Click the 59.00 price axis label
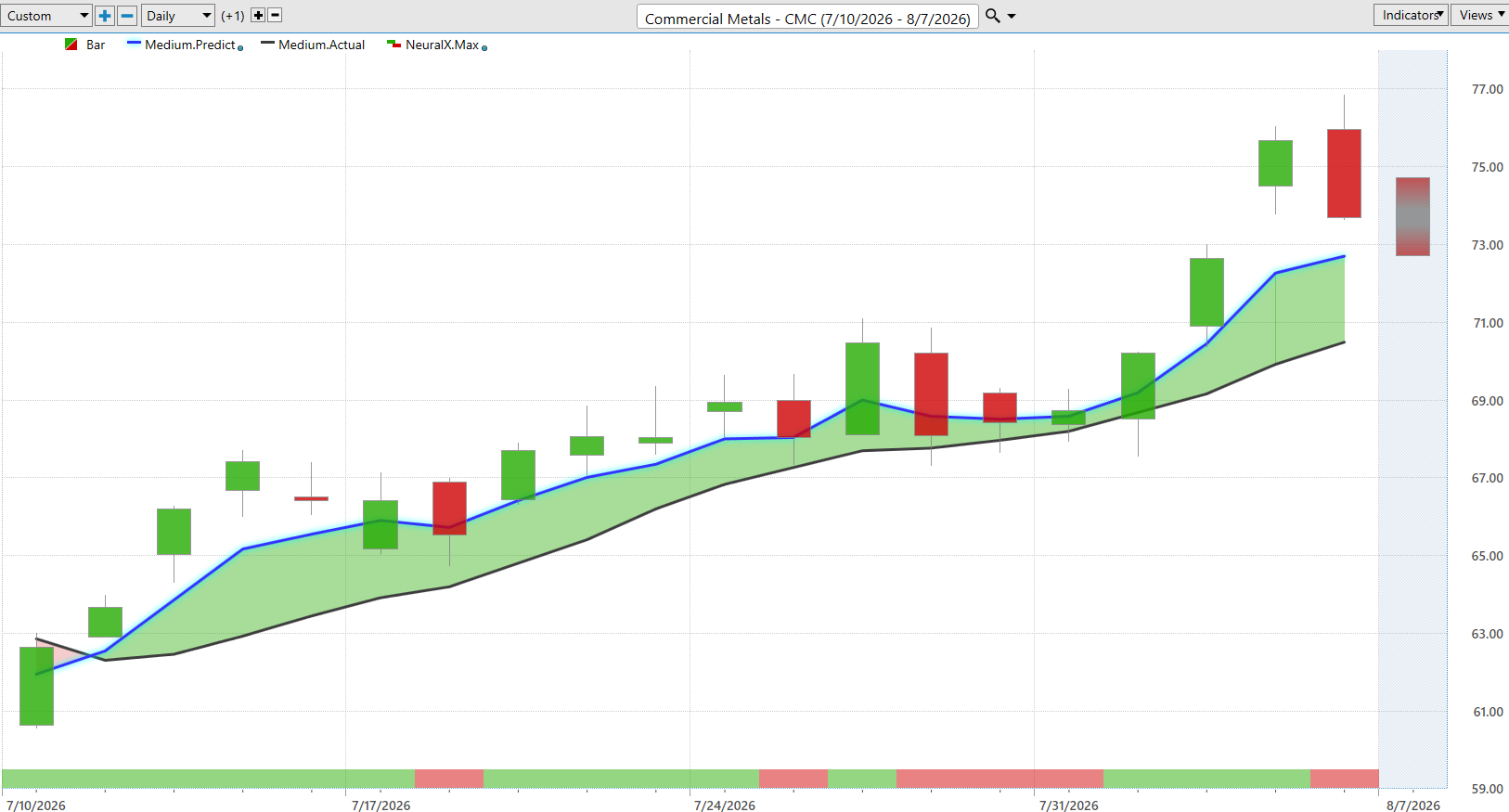1509x812 pixels. pos(1488,789)
